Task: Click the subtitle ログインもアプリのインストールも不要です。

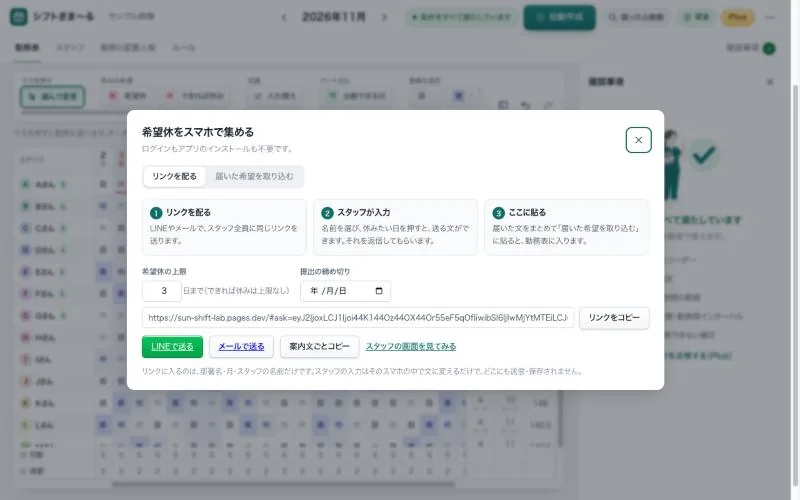Action: [x=218, y=149]
